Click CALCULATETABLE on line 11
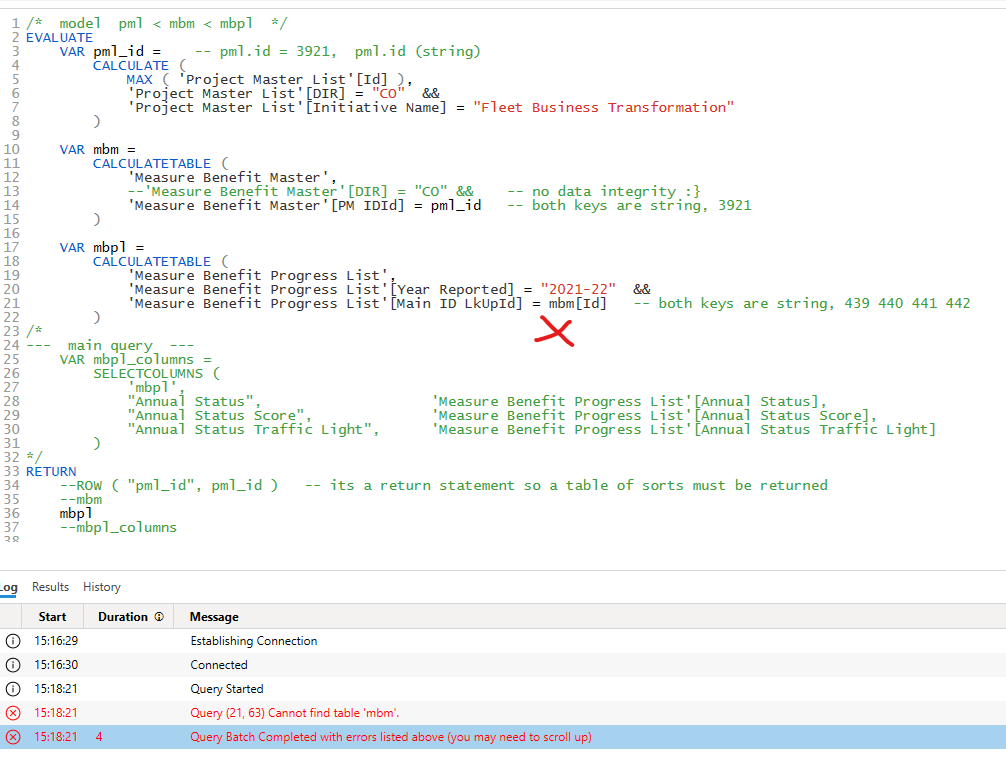 click(x=151, y=164)
